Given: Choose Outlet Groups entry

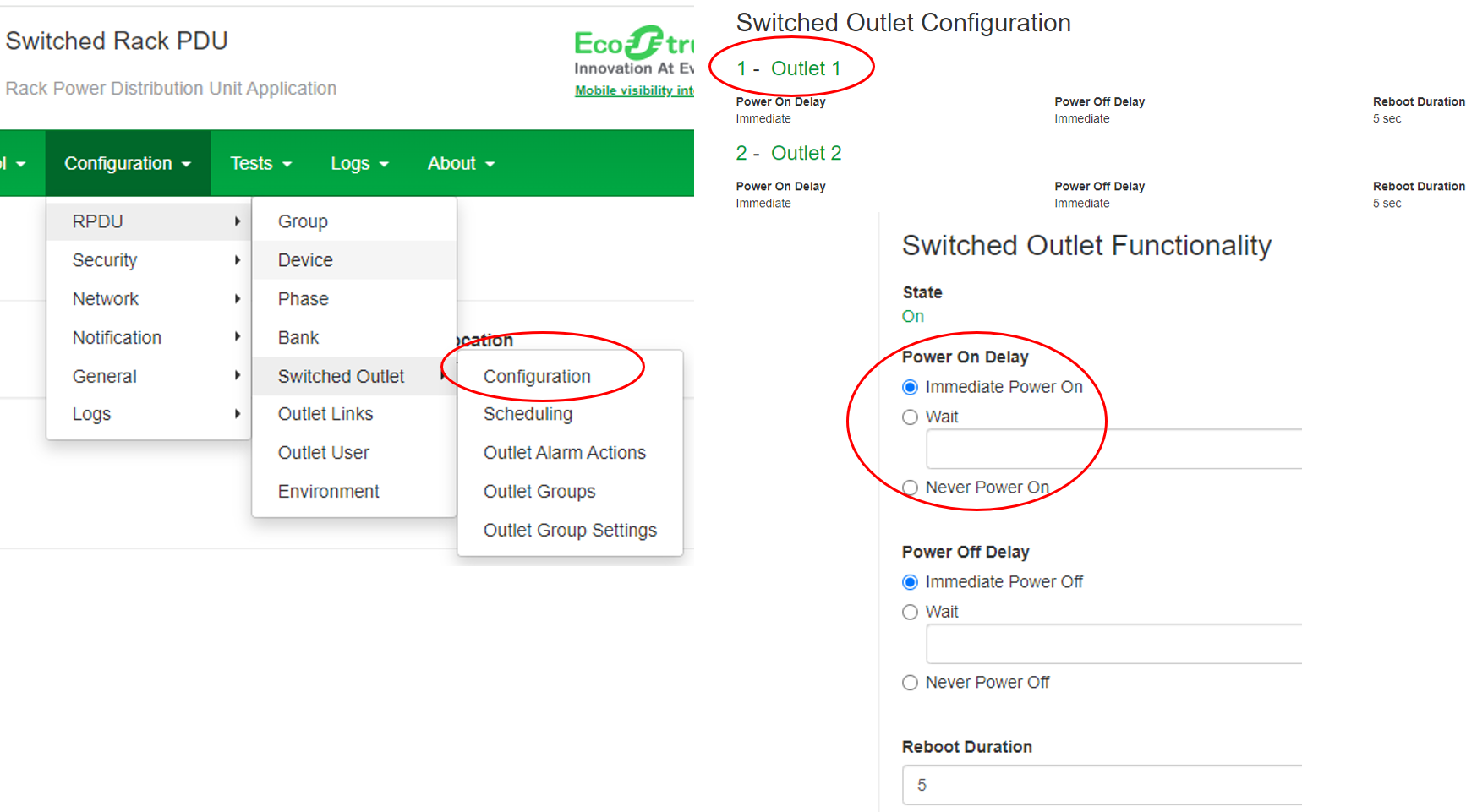Looking at the screenshot, I should point(570,492).
